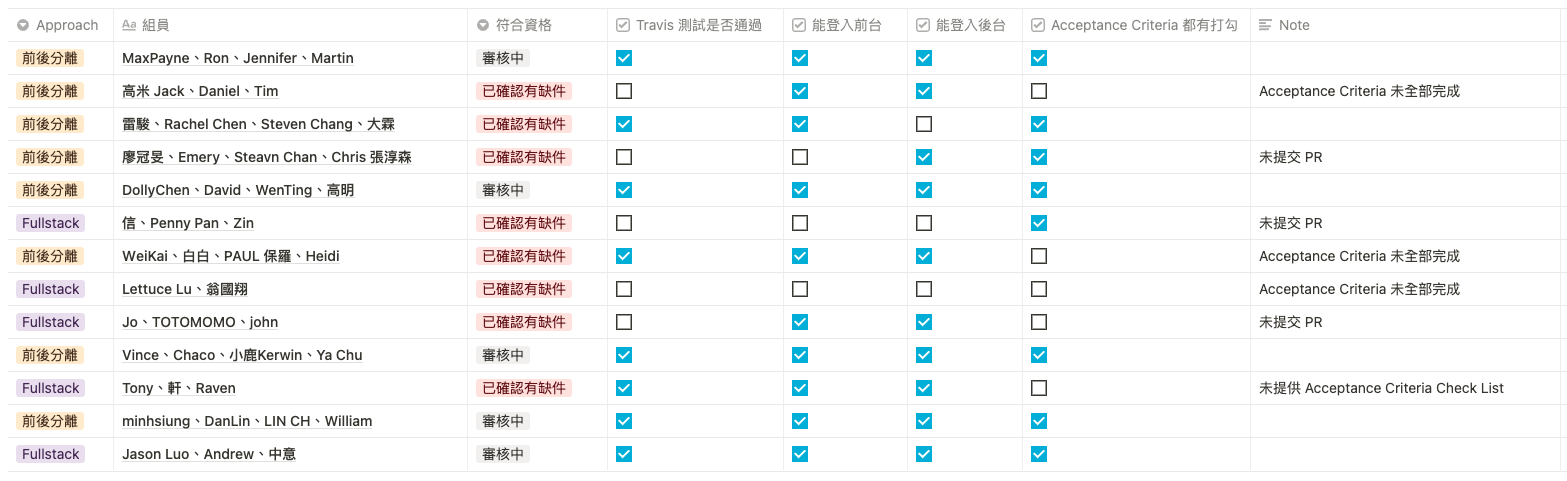Click the Approach column select-type icon
This screenshot has width=1567, height=481.
tap(23, 25)
